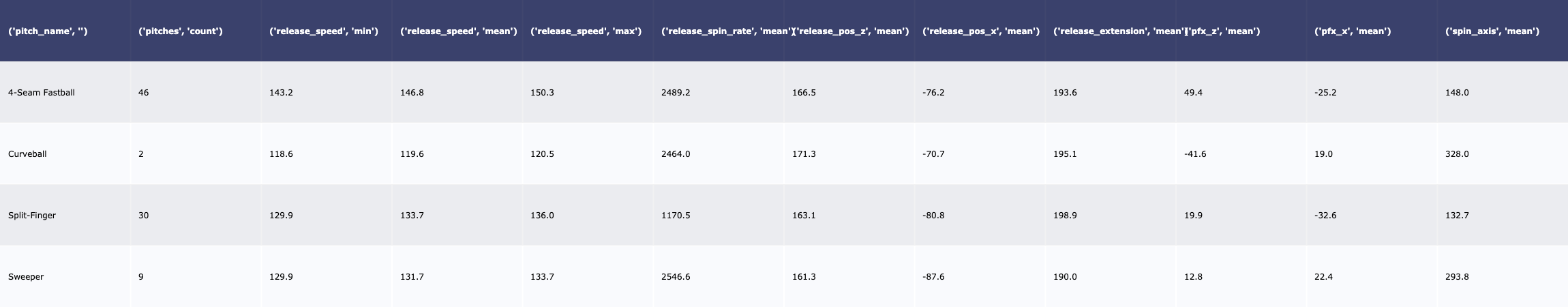Click spin rate value 2489.2
Screen dimensions: 1568x307
[676, 93]
